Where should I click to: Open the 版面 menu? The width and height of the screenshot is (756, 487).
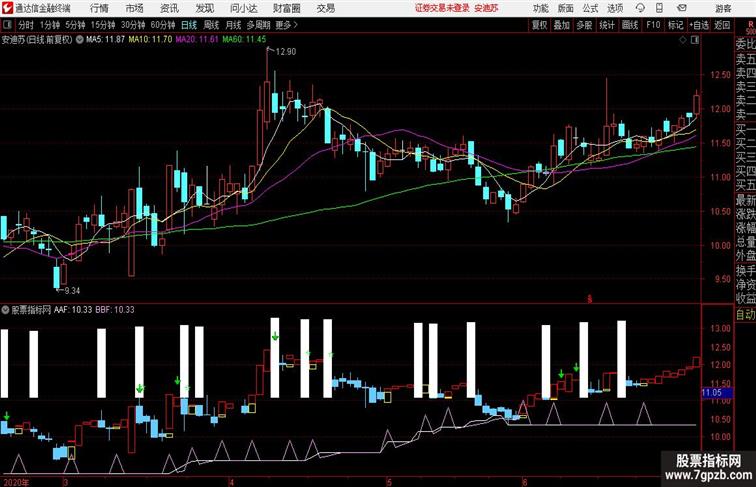click(566, 8)
